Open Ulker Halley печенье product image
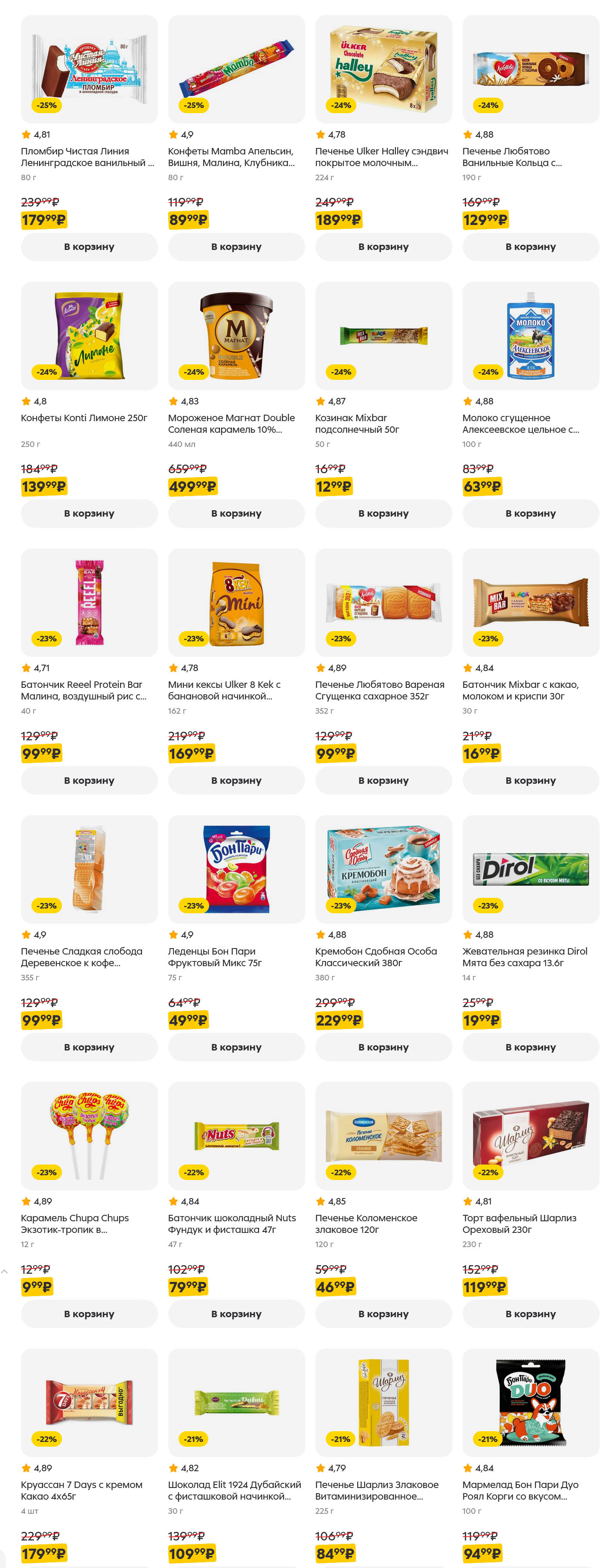This screenshot has width=615, height=1568. [383, 69]
